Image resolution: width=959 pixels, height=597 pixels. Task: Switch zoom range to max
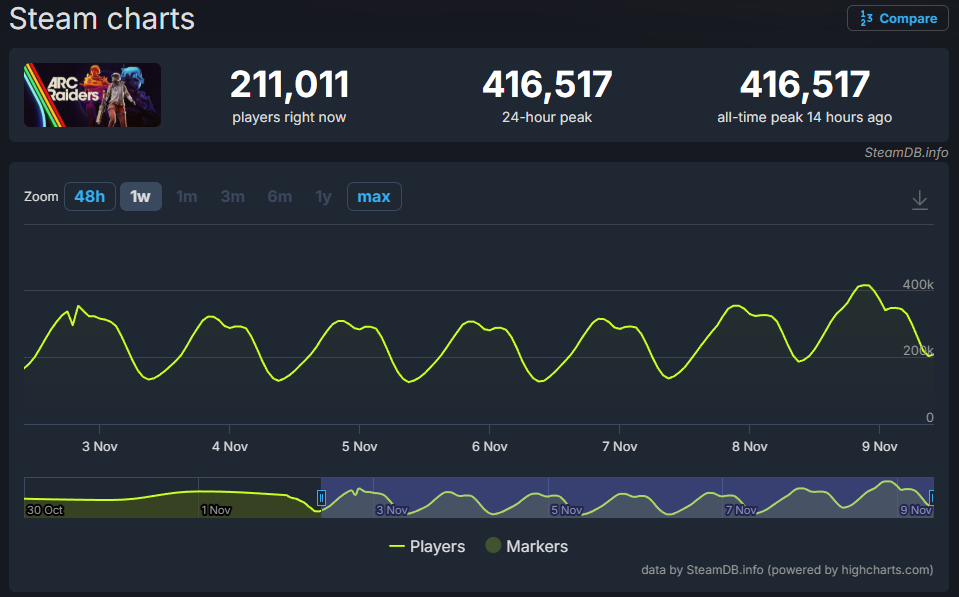tap(374, 196)
